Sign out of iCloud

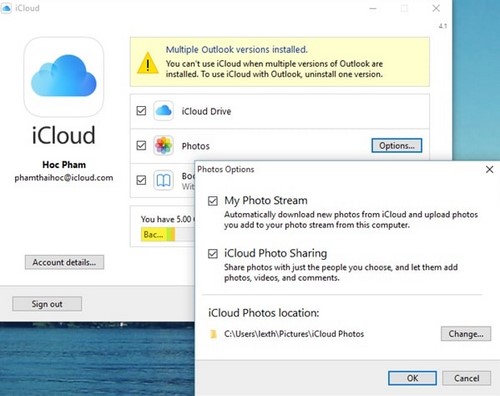pos(47,304)
